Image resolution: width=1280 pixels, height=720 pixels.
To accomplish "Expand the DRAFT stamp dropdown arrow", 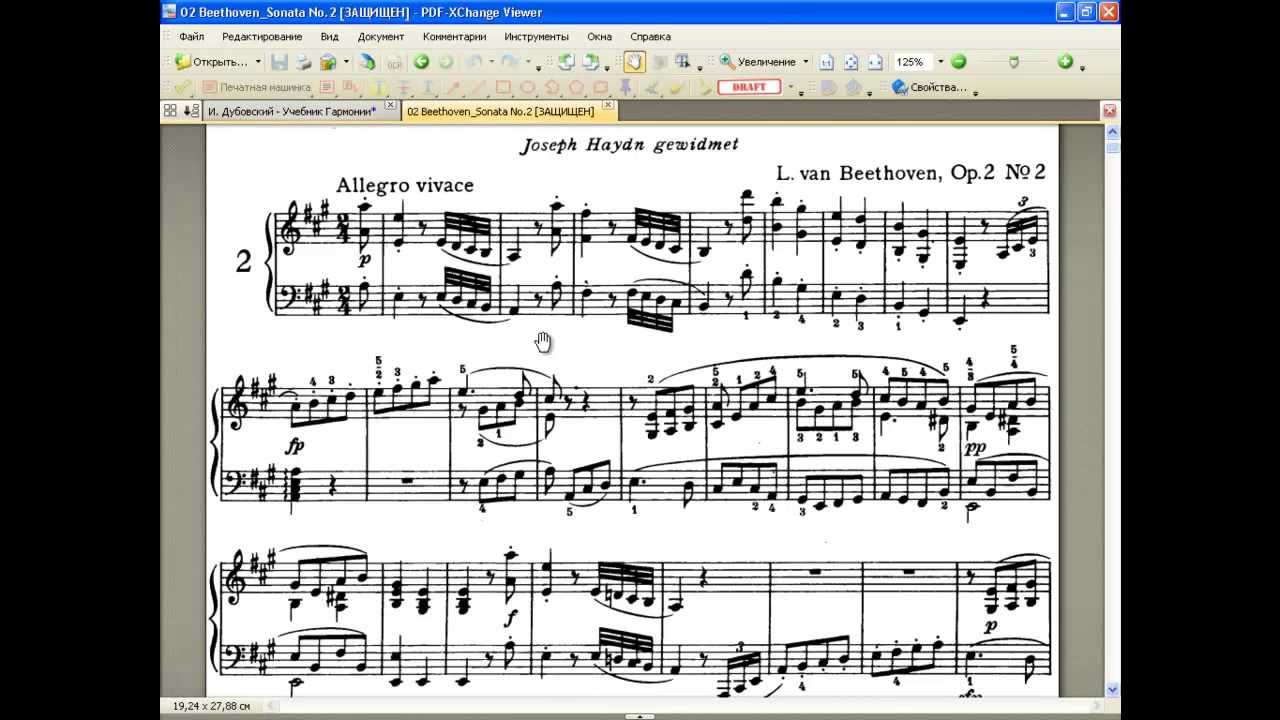I will pos(790,87).
